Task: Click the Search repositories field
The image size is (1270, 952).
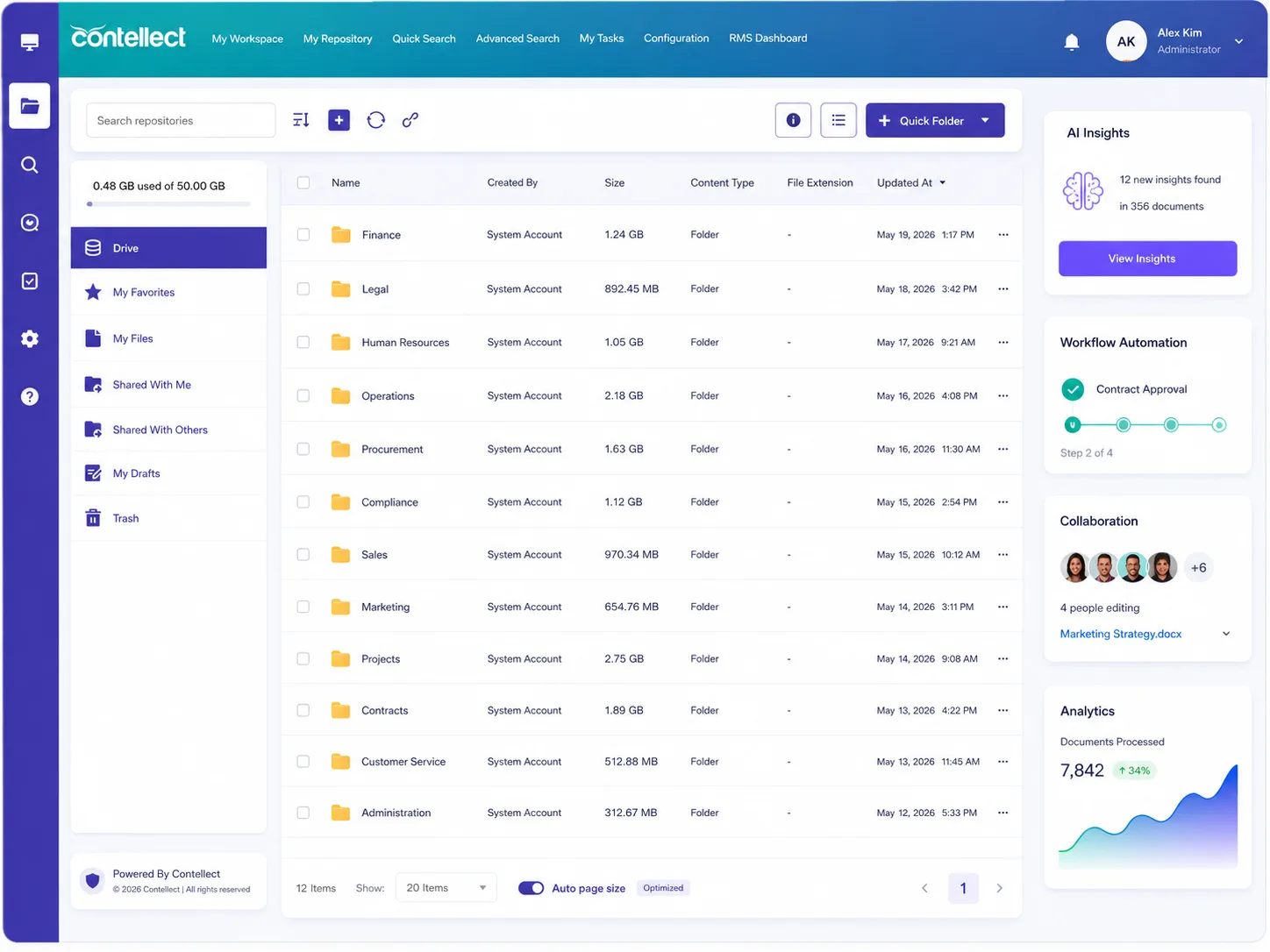Action: click(x=181, y=120)
